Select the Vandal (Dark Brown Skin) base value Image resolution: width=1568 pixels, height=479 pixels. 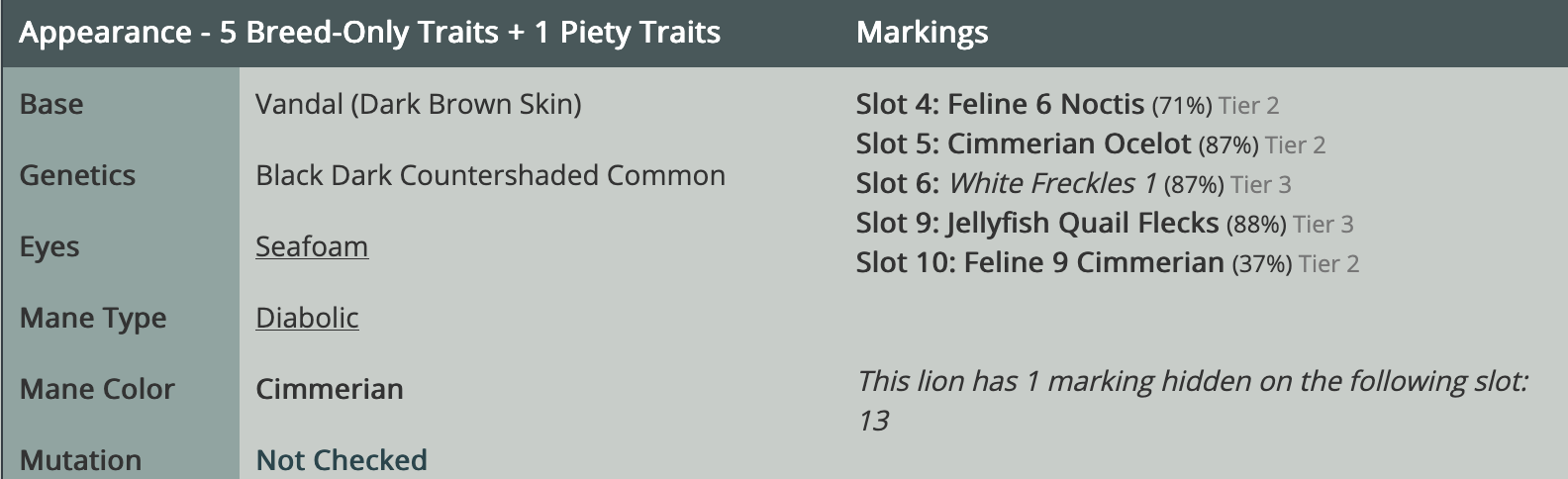coord(419,104)
